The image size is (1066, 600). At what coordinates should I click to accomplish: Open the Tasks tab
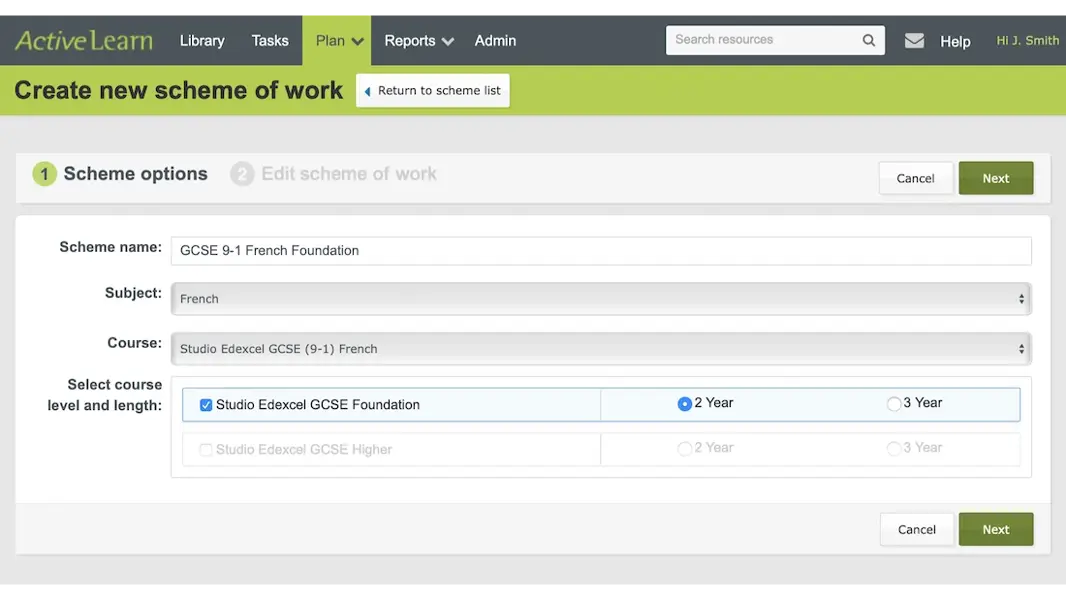coord(270,41)
